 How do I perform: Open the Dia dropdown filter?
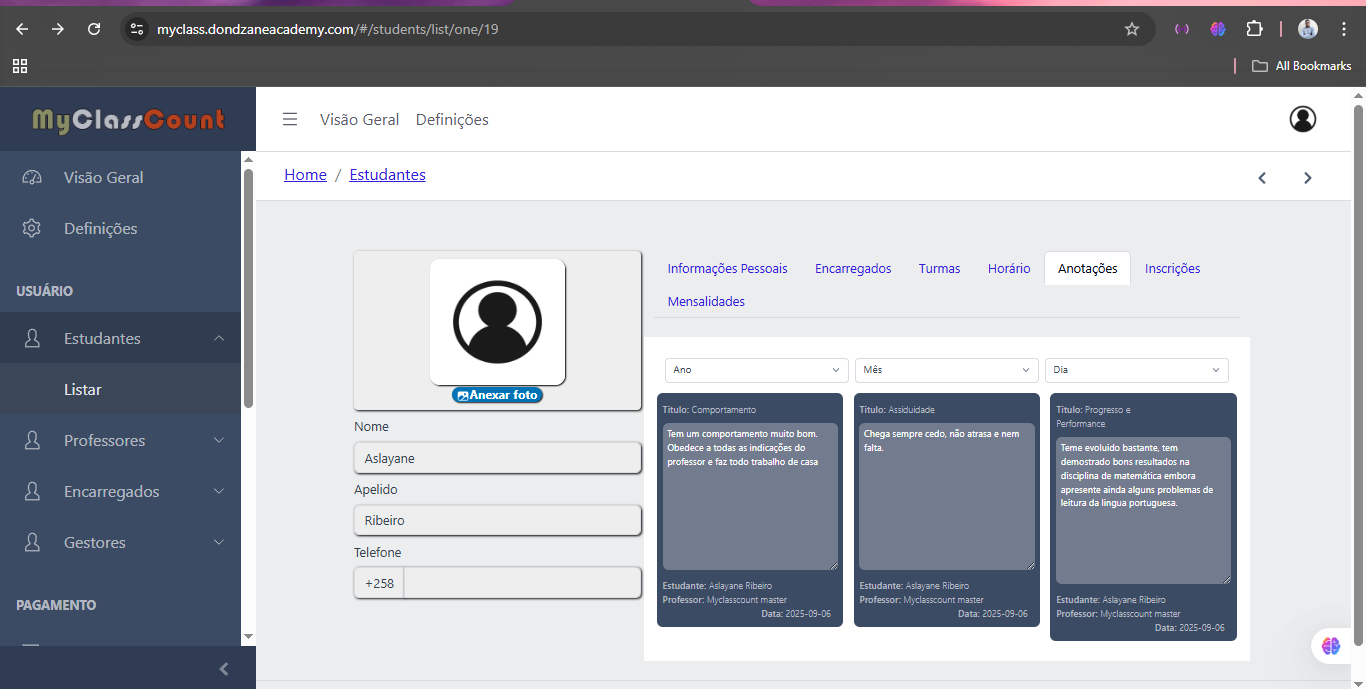1136,370
